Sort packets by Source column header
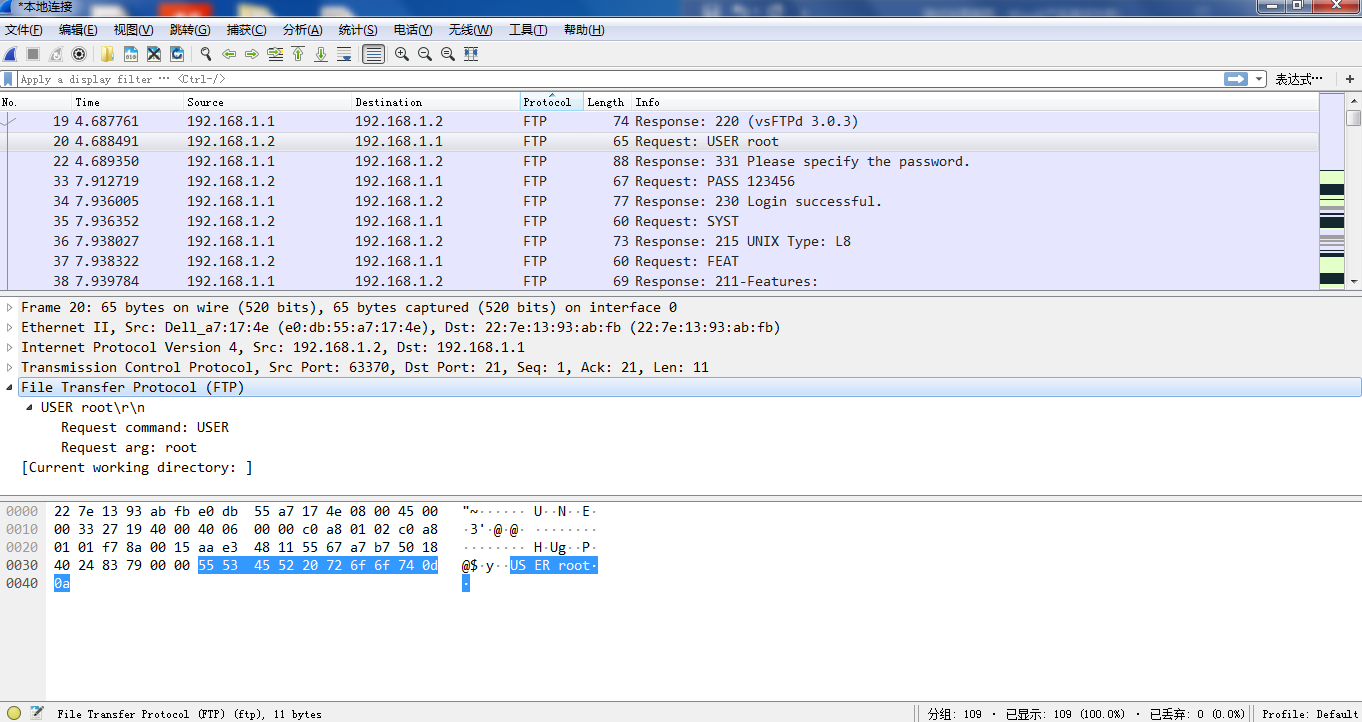The width and height of the screenshot is (1362, 722). pos(268,102)
